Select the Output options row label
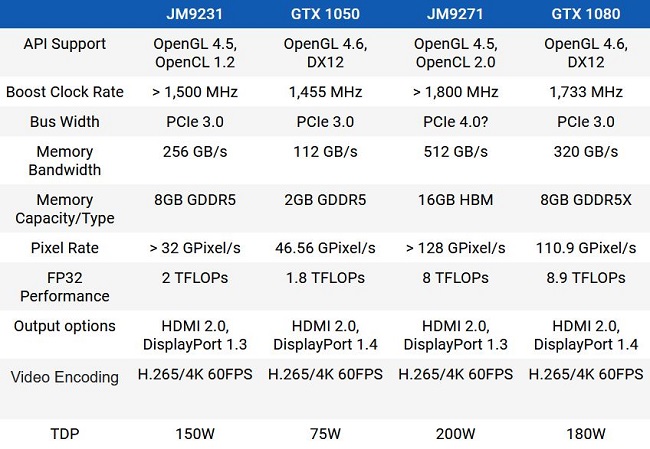The width and height of the screenshot is (650, 449). (65, 326)
